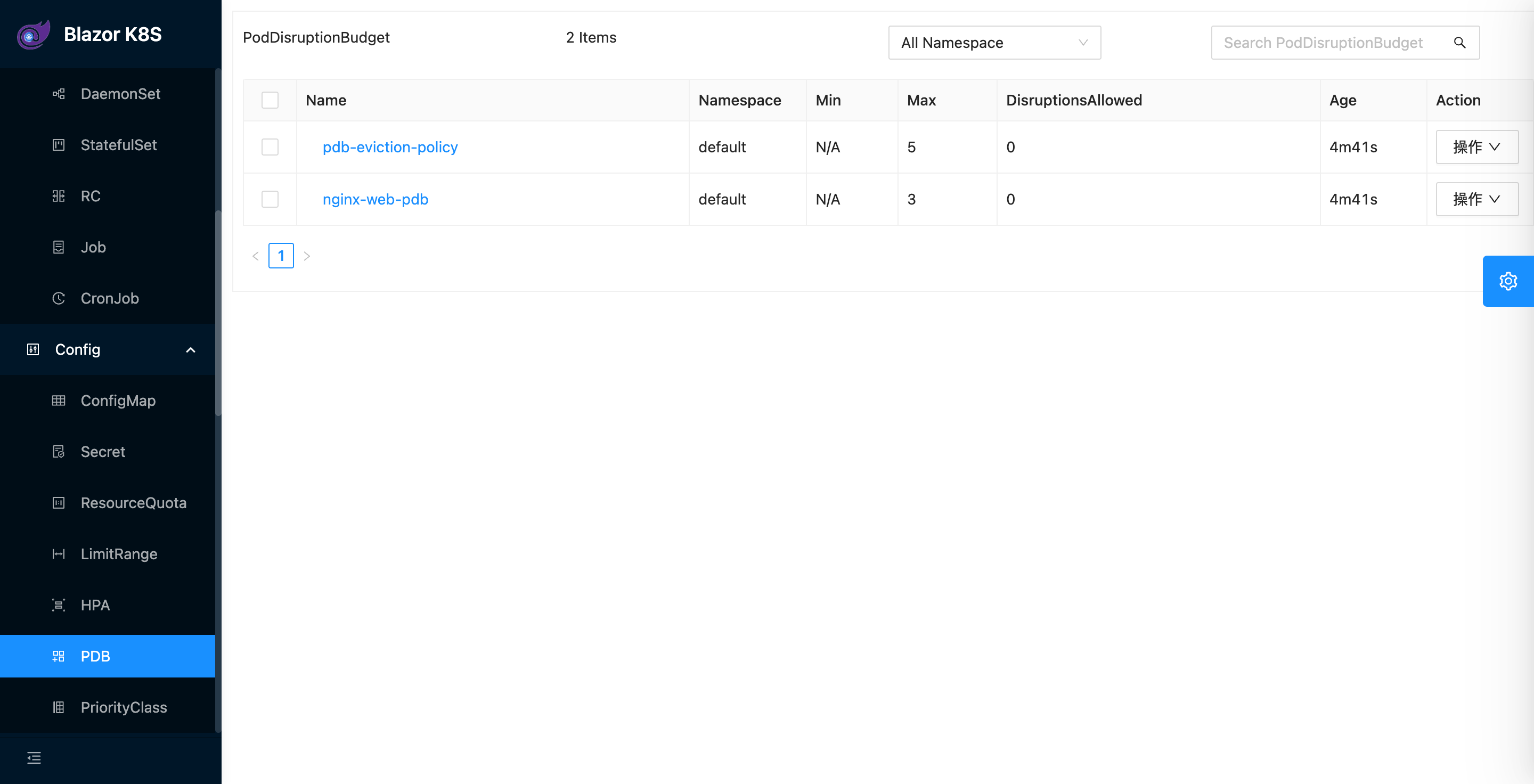This screenshot has height=784, width=1534.
Task: Click the StatefulSet sidebar icon
Action: tap(59, 145)
